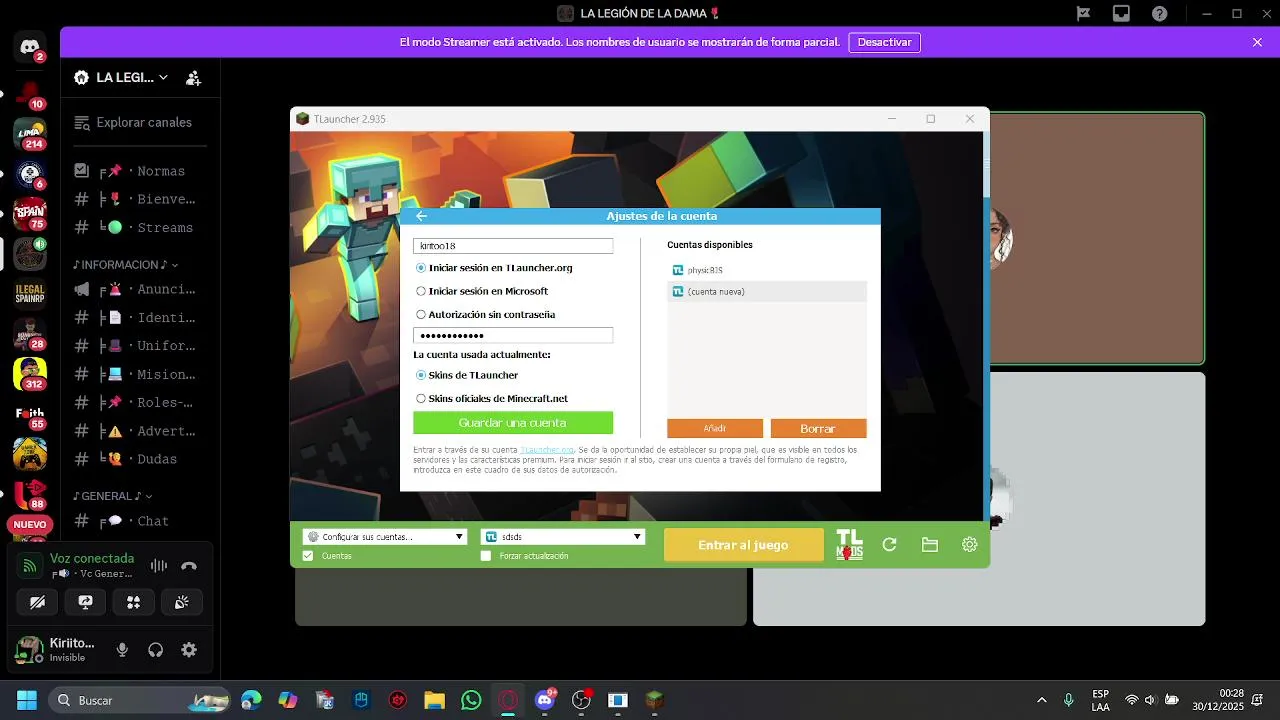Open Discord direct messages home icon
Viewport: 1280px width, 720px height.
point(30,47)
